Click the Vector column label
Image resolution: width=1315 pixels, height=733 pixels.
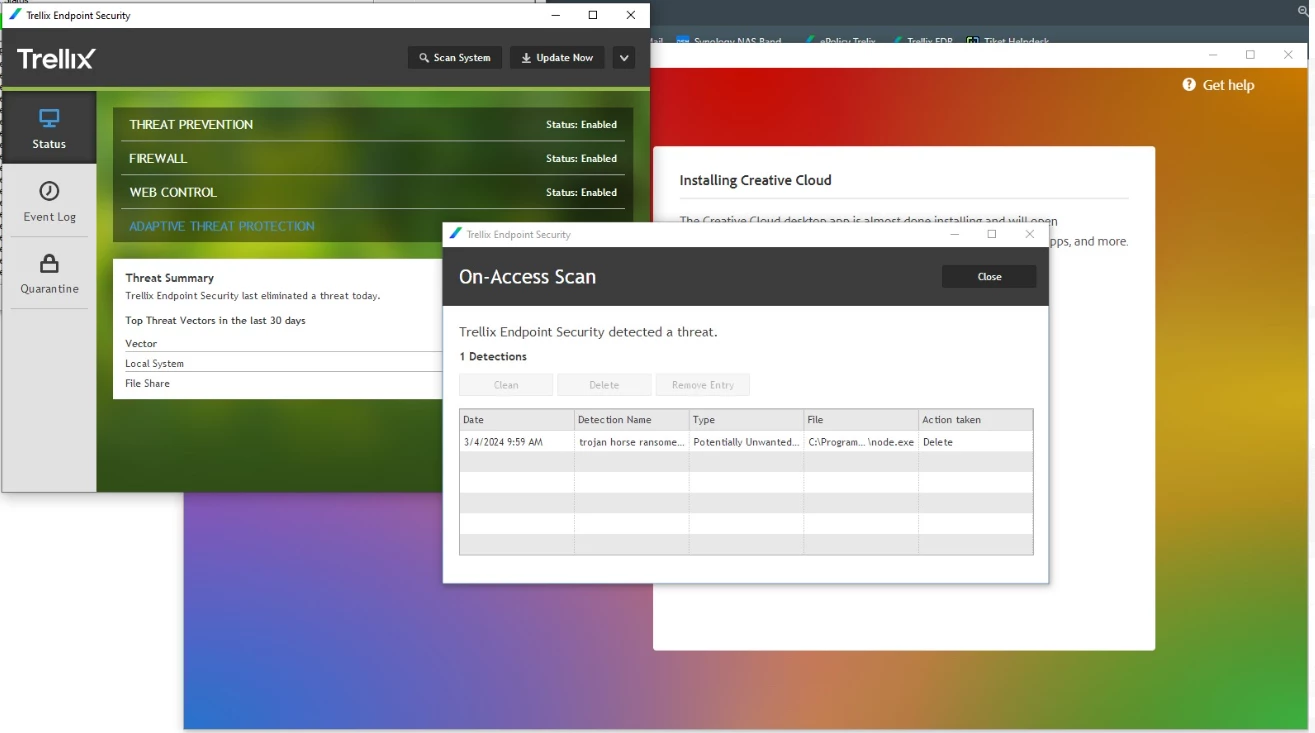point(141,344)
